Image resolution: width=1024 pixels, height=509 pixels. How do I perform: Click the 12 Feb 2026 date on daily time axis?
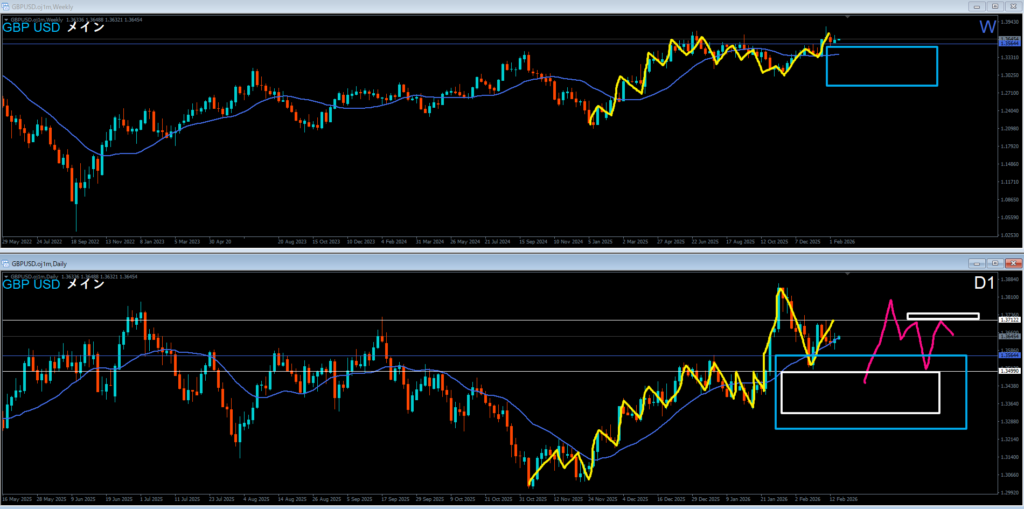[843, 499]
